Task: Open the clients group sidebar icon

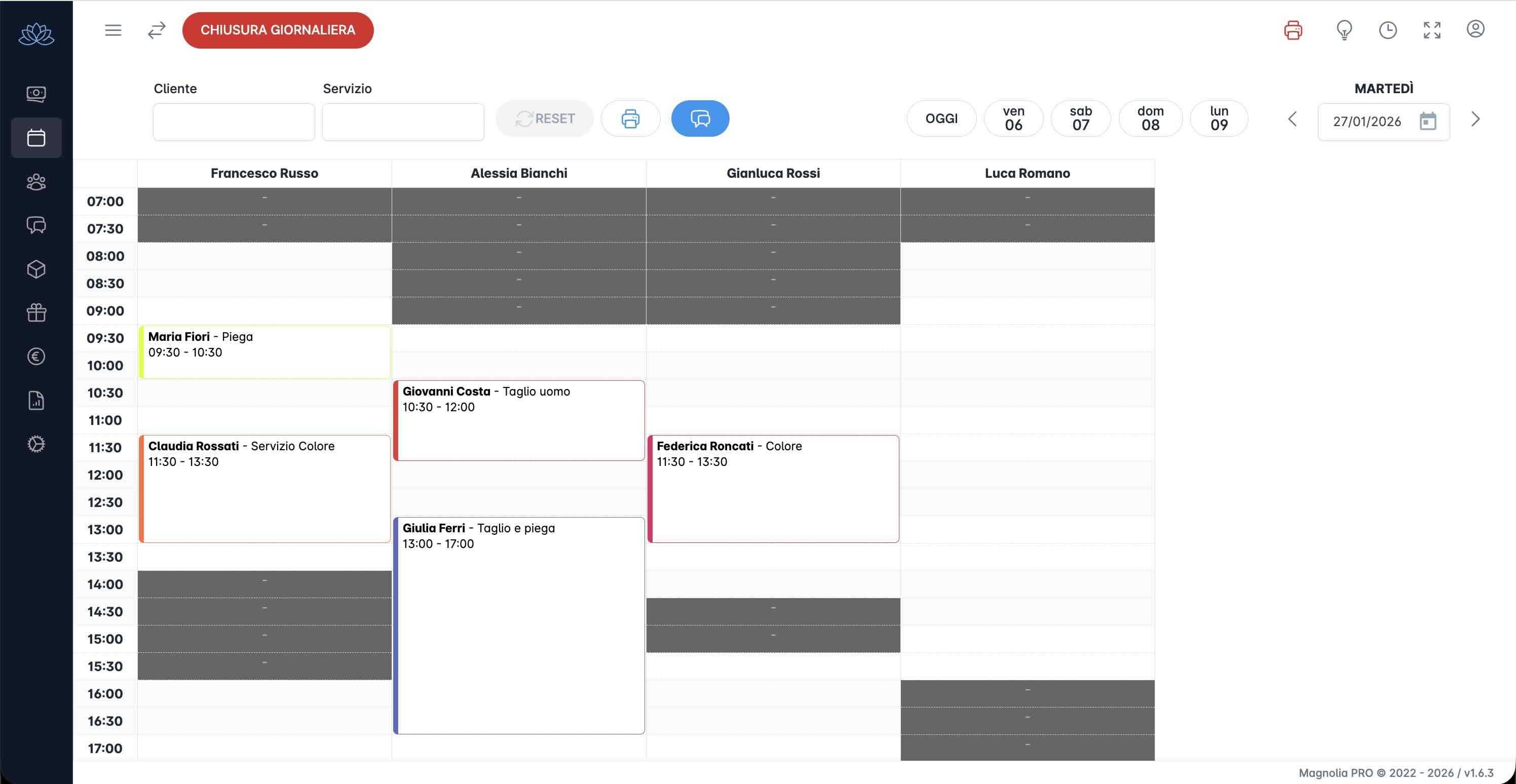Action: tap(36, 182)
